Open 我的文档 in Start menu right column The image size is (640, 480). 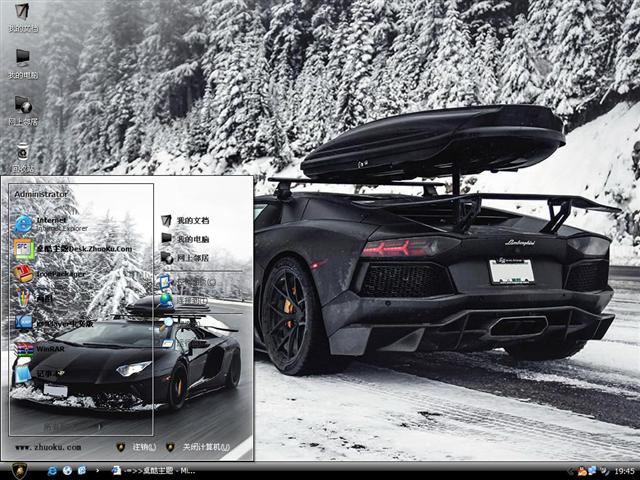click(x=185, y=221)
